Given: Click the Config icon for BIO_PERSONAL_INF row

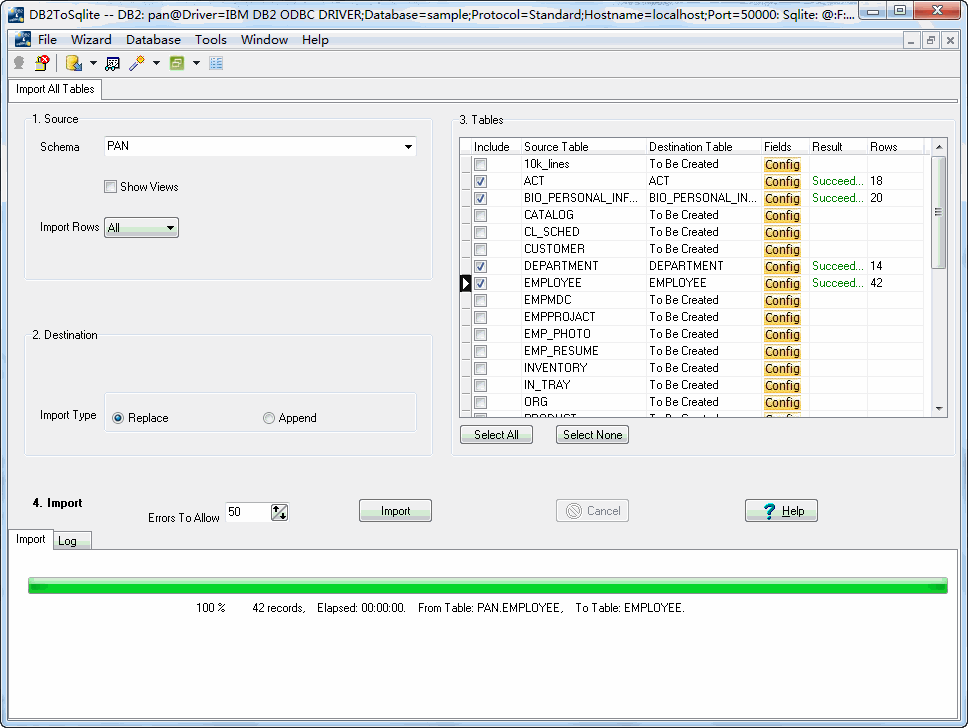Looking at the screenshot, I should (x=782, y=198).
